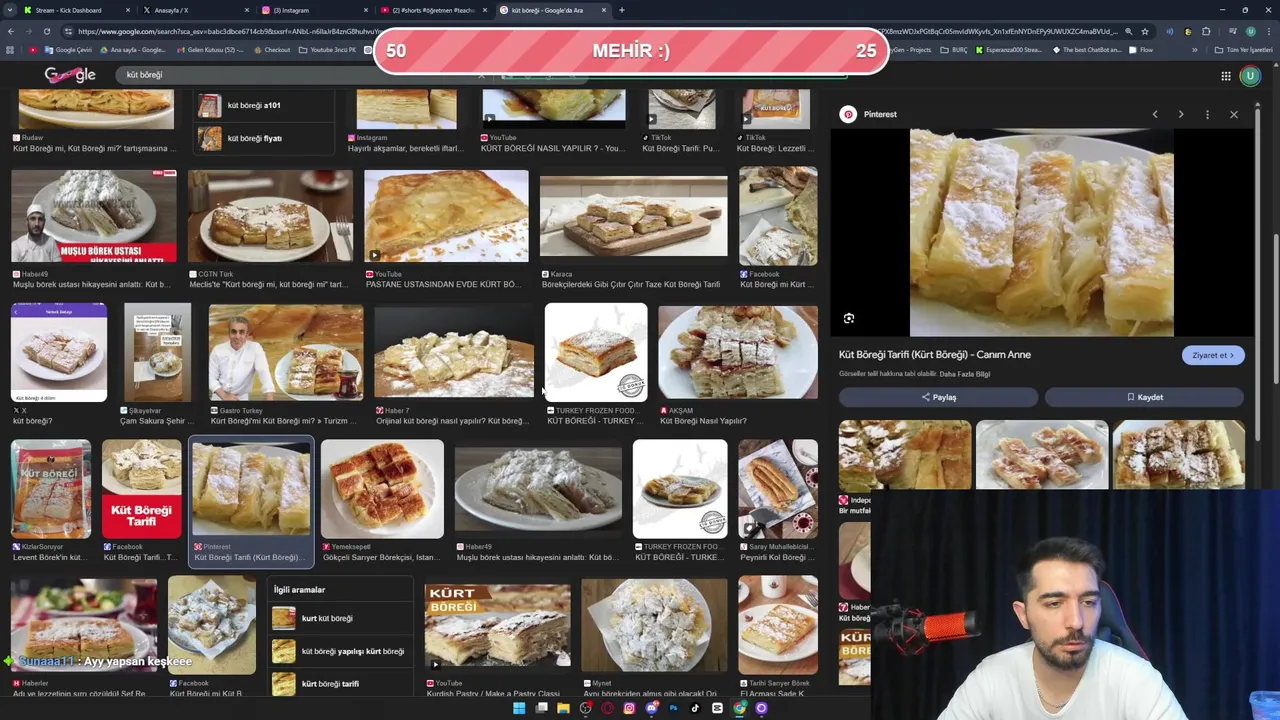
Task: Open The best ChatBot bookmark
Action: click(1087, 50)
